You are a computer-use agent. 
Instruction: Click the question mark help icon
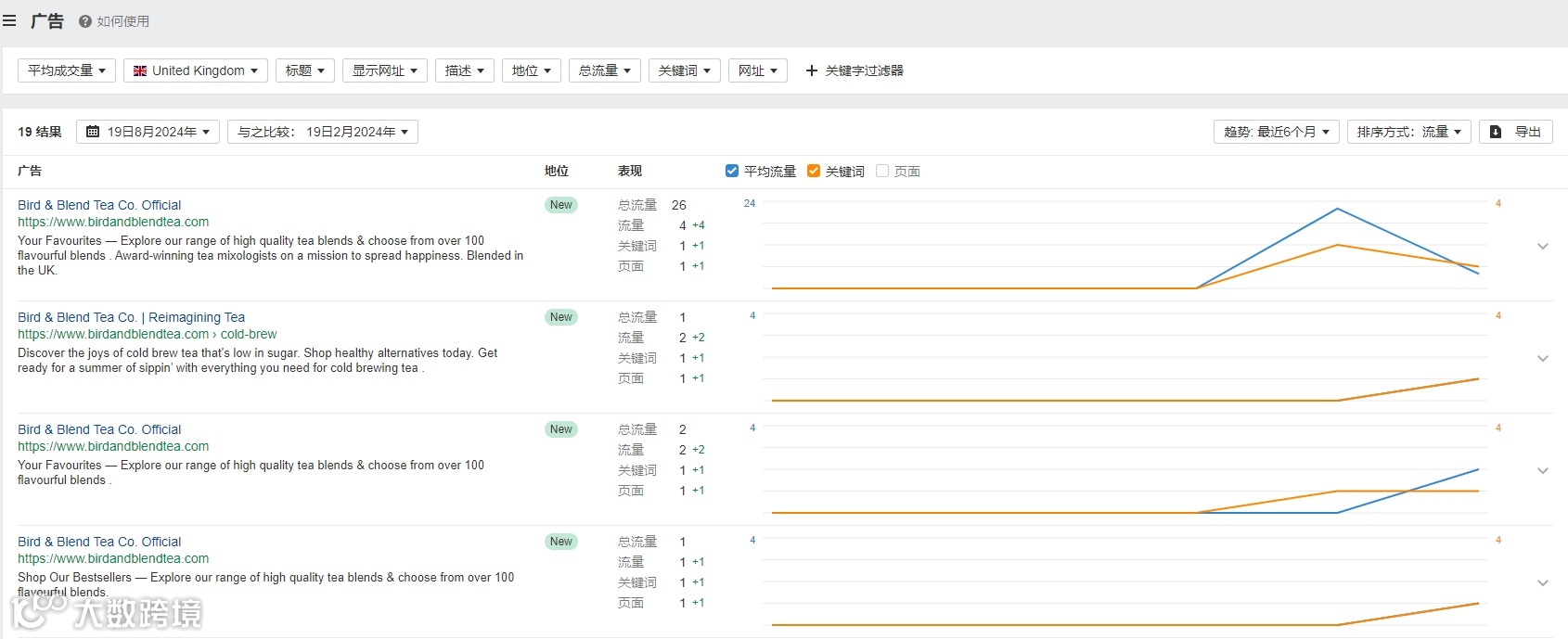pos(85,21)
